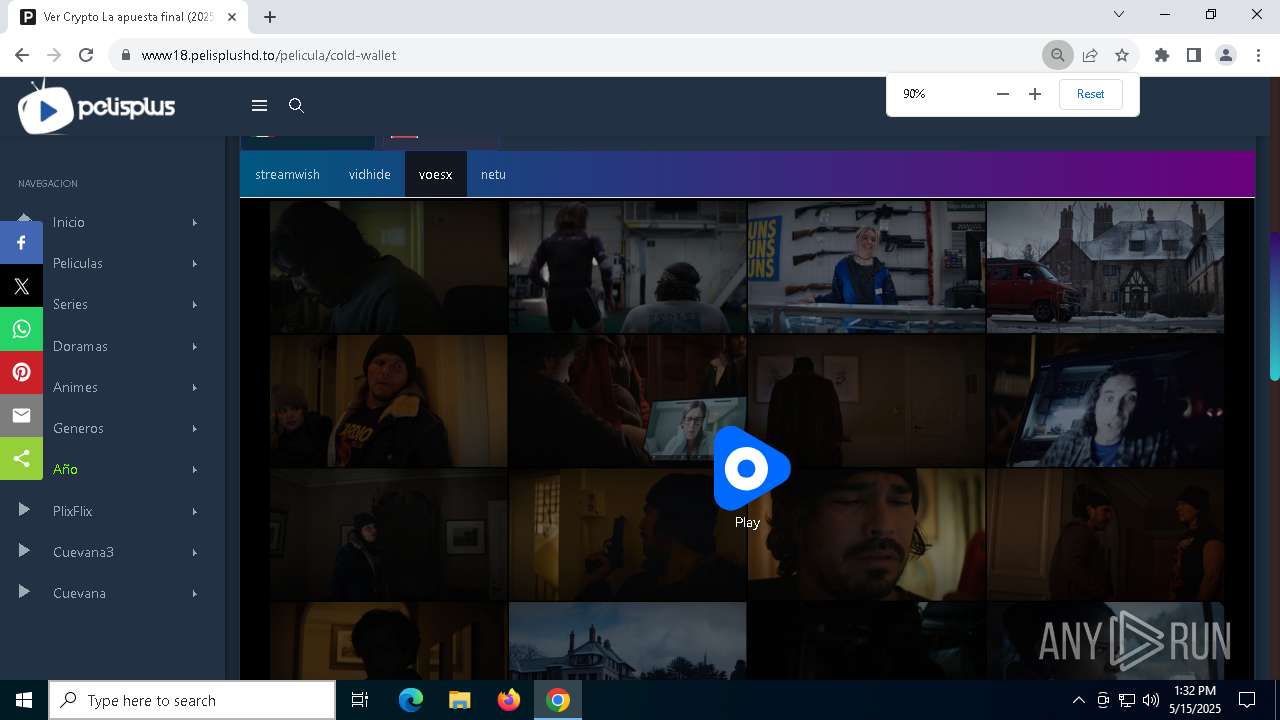1280x720 pixels.
Task: Close the Ver Crypto tab
Action: [x=232, y=17]
